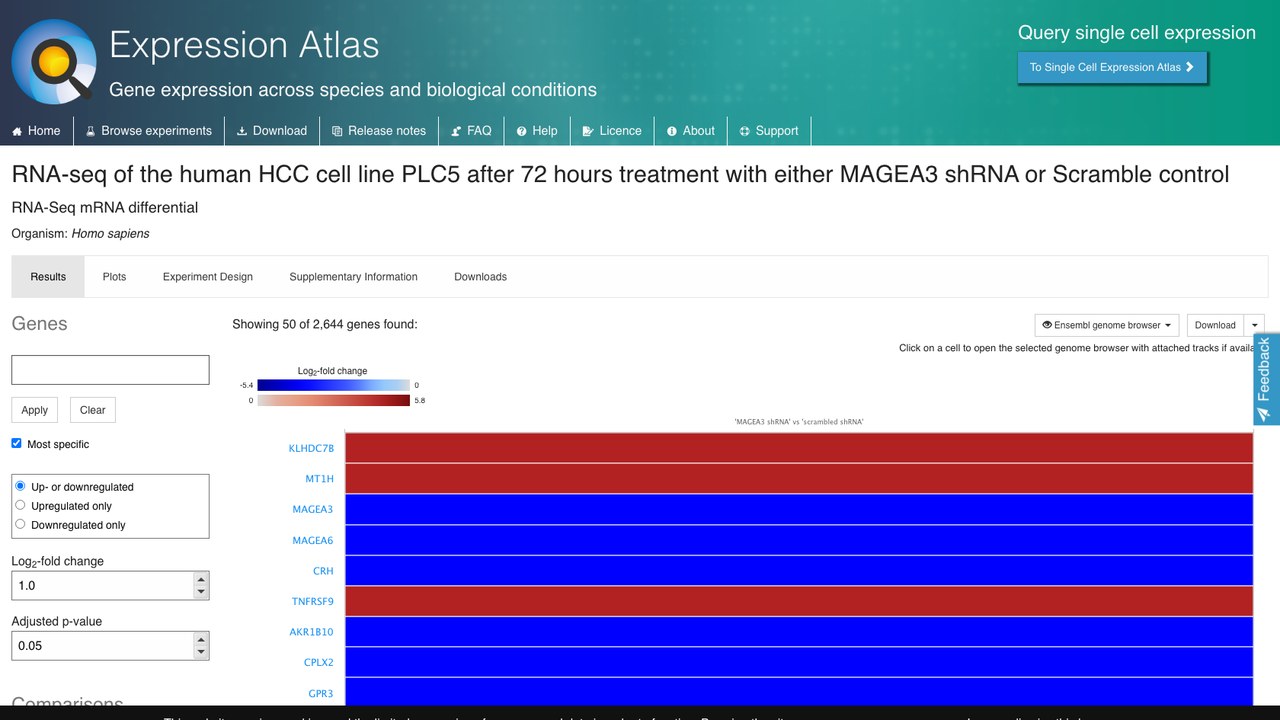Select the Results tab
The image size is (1280, 720).
[48, 277]
